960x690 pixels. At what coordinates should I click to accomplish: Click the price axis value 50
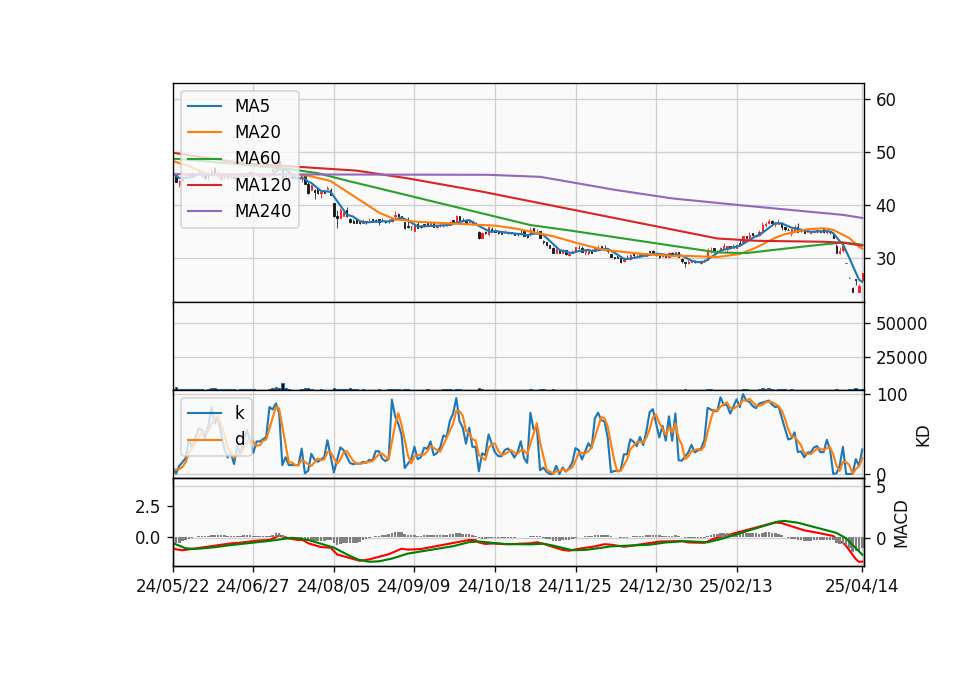point(886,153)
